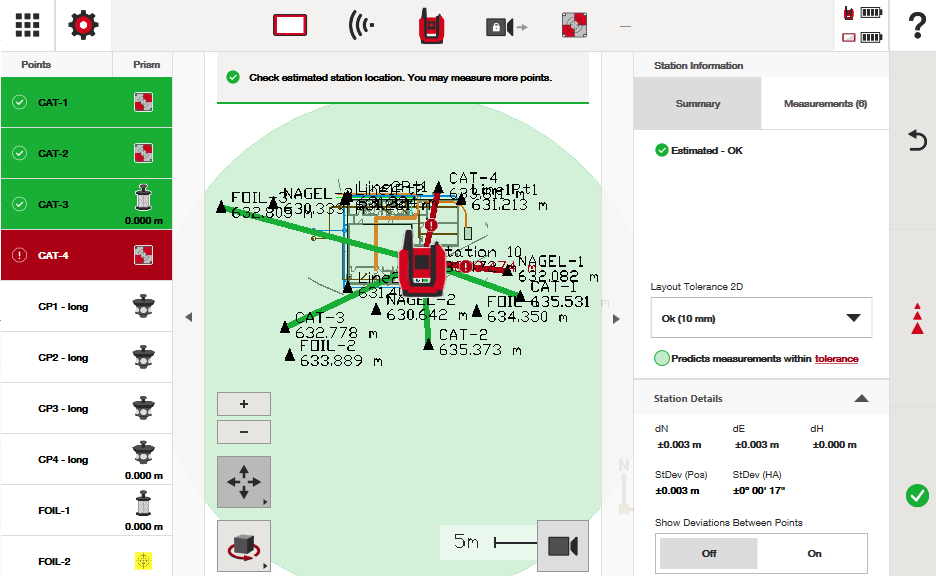Click the undo back arrow
Screen dimensions: 936x576
916,140
